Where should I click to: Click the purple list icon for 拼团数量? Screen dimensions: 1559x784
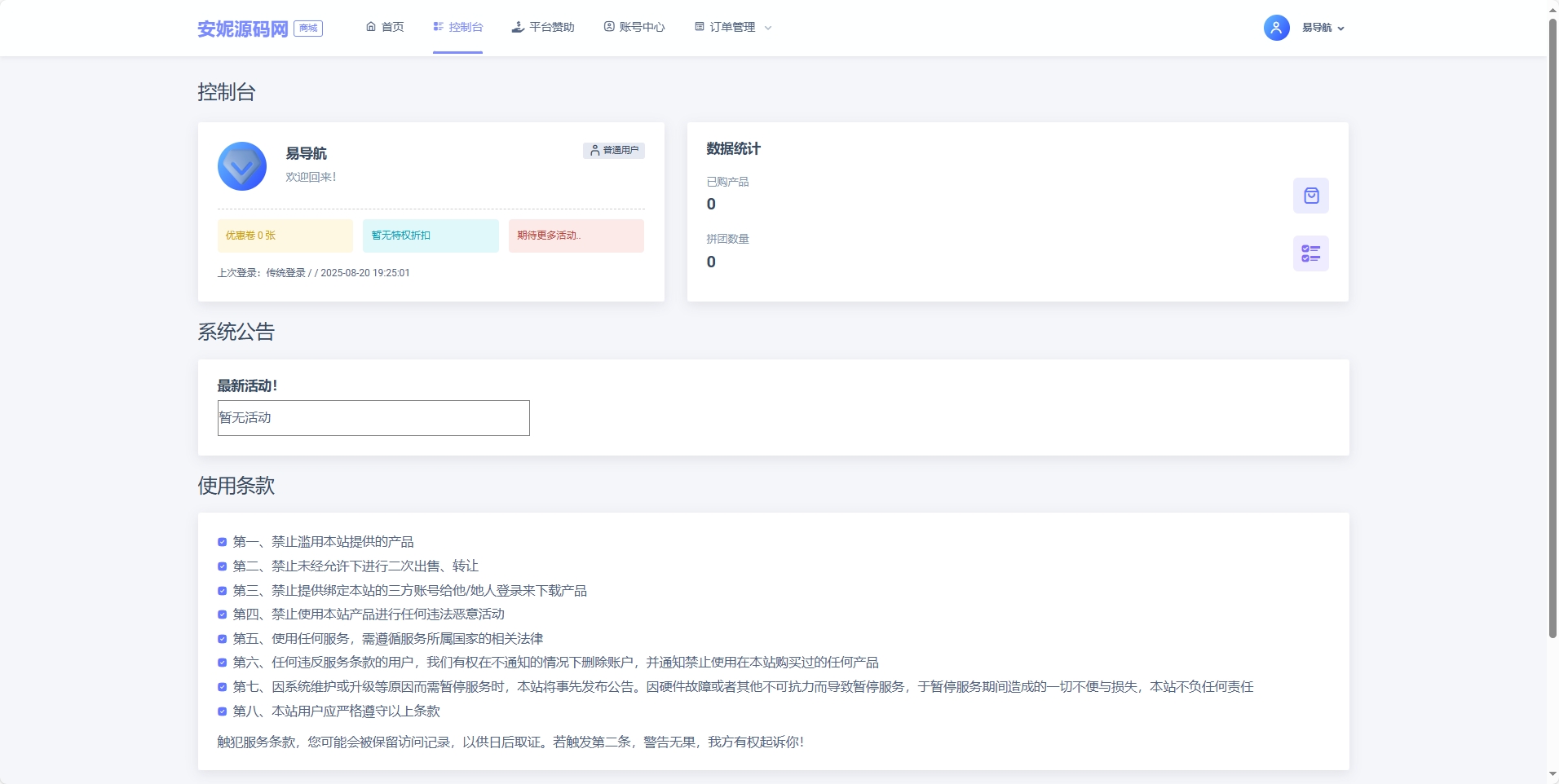tap(1311, 253)
